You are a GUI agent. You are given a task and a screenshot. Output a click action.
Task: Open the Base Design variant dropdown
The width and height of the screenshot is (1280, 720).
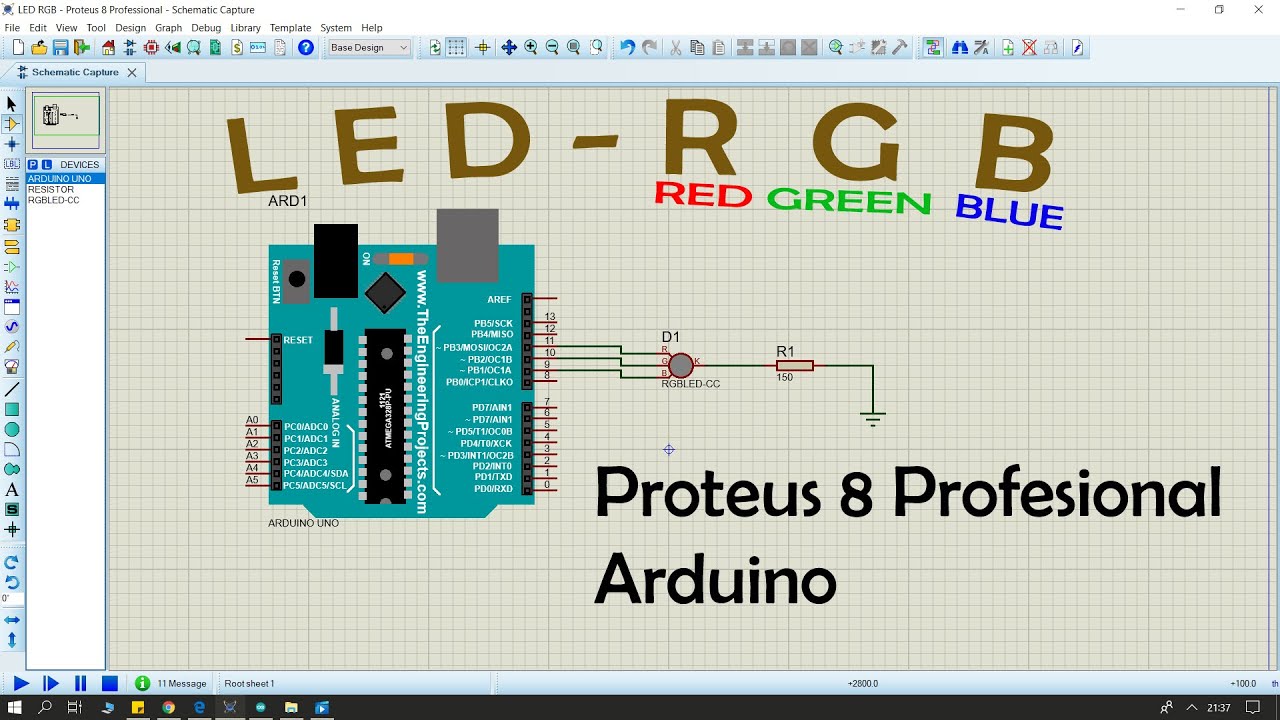(369, 47)
